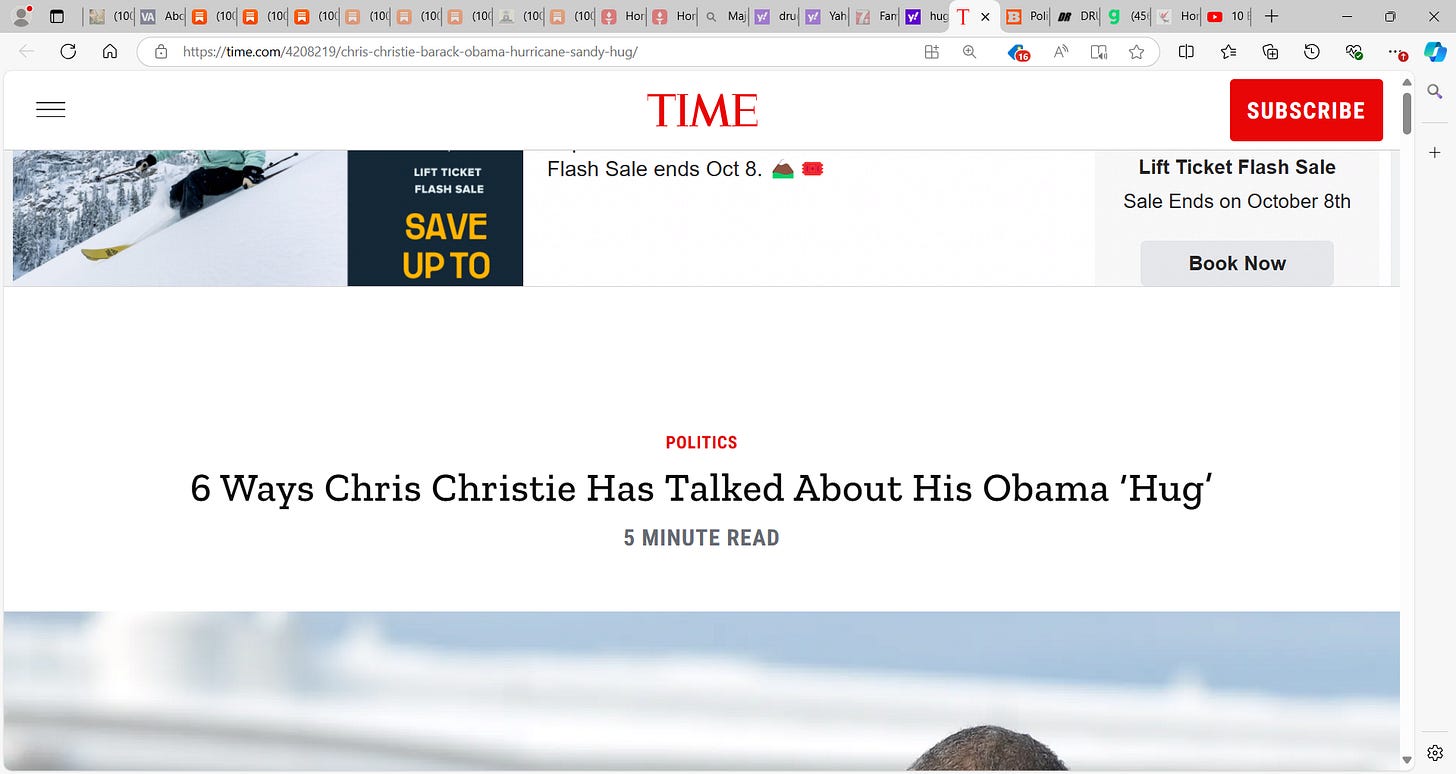Click the Refresh page button

(x=68, y=52)
